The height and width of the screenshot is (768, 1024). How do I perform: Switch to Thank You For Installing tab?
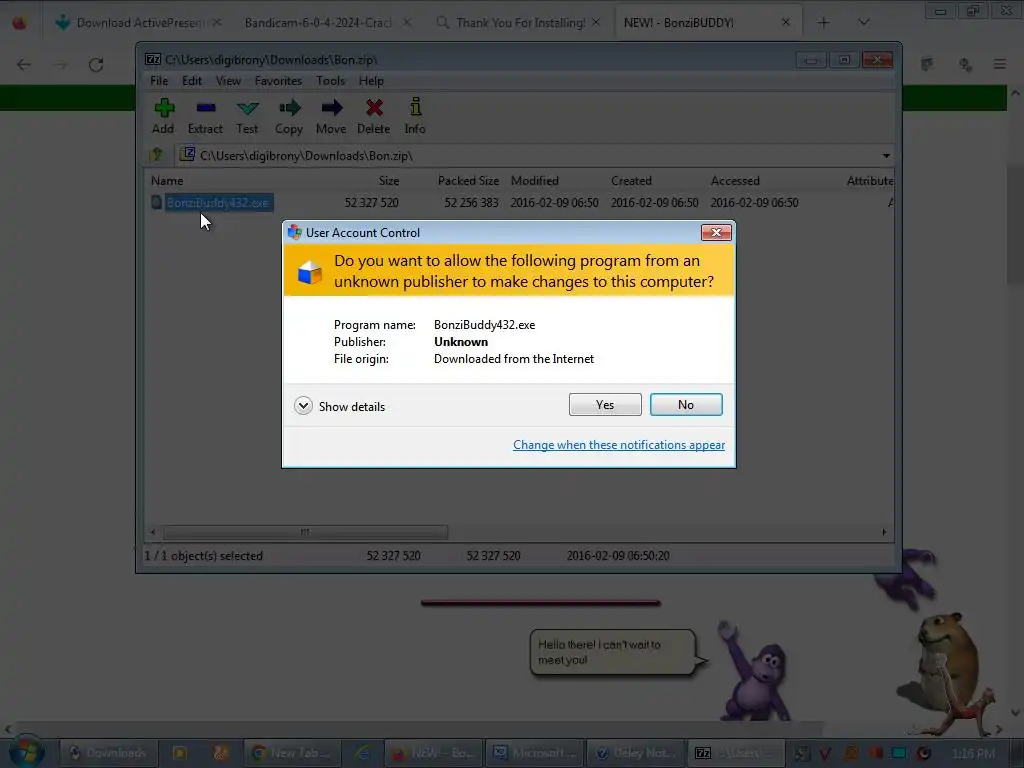520,22
